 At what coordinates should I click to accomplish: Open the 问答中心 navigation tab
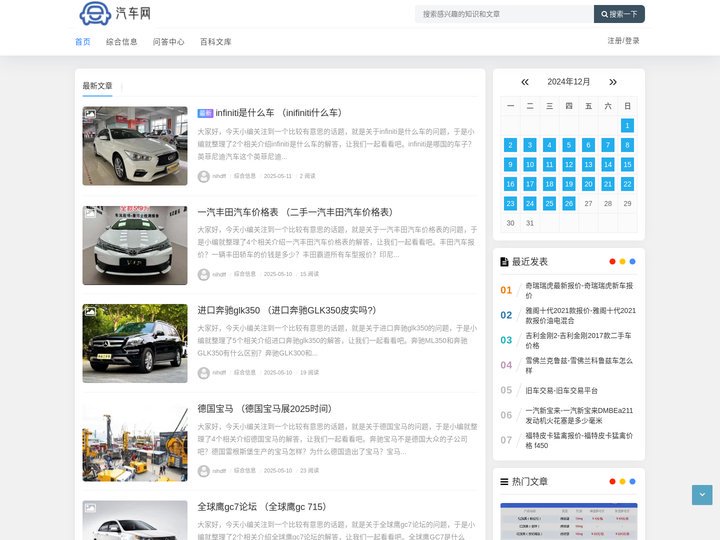coord(169,42)
